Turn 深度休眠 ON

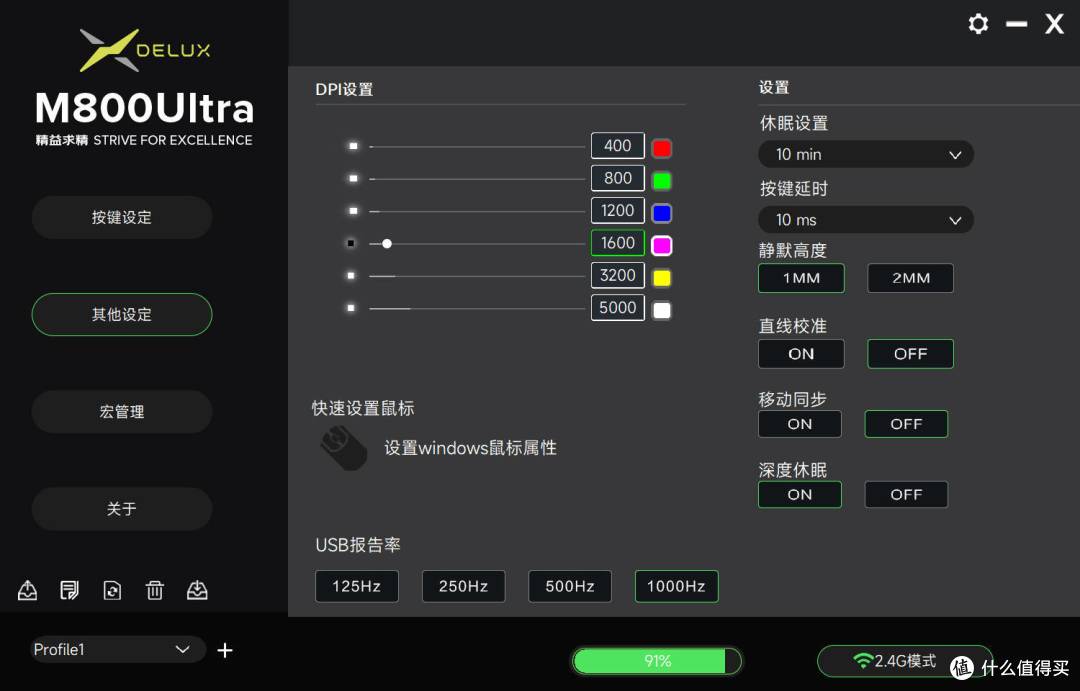800,495
